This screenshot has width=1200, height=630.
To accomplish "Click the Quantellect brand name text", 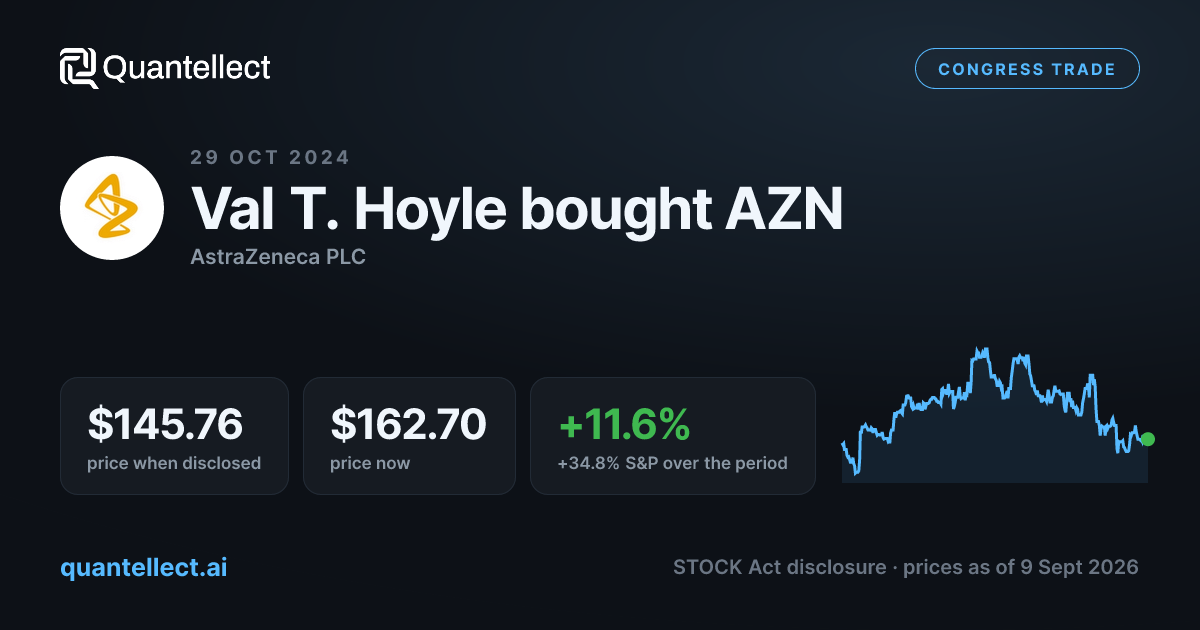I will 187,68.
